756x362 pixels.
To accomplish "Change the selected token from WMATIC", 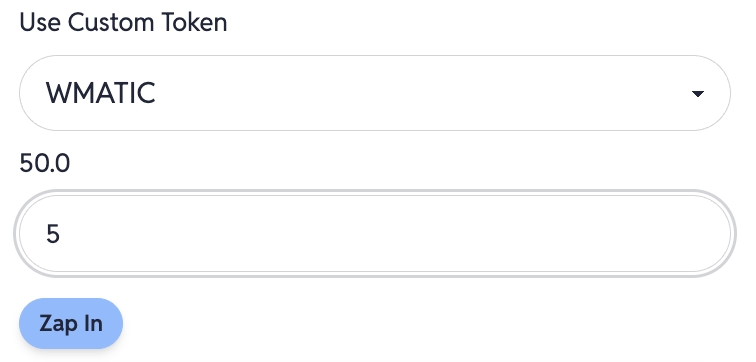I will point(375,93).
